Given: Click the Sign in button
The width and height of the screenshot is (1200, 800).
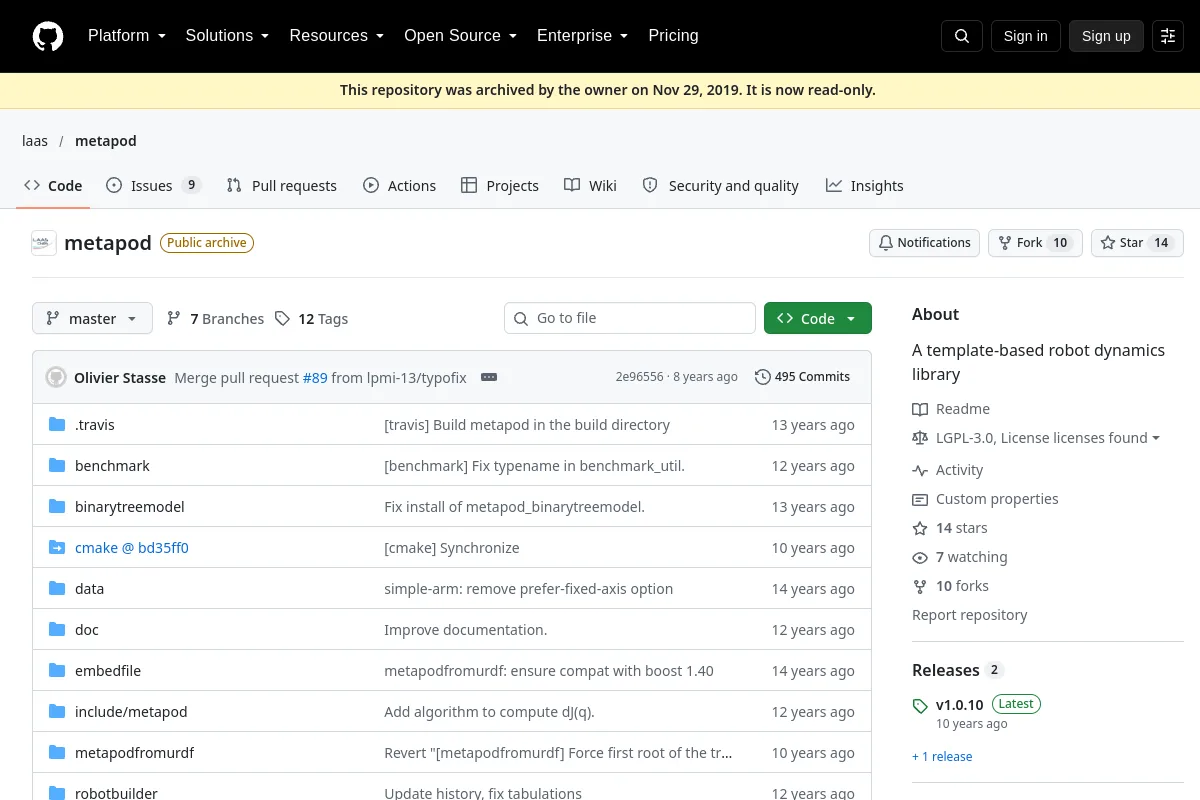Looking at the screenshot, I should click(x=1025, y=36).
